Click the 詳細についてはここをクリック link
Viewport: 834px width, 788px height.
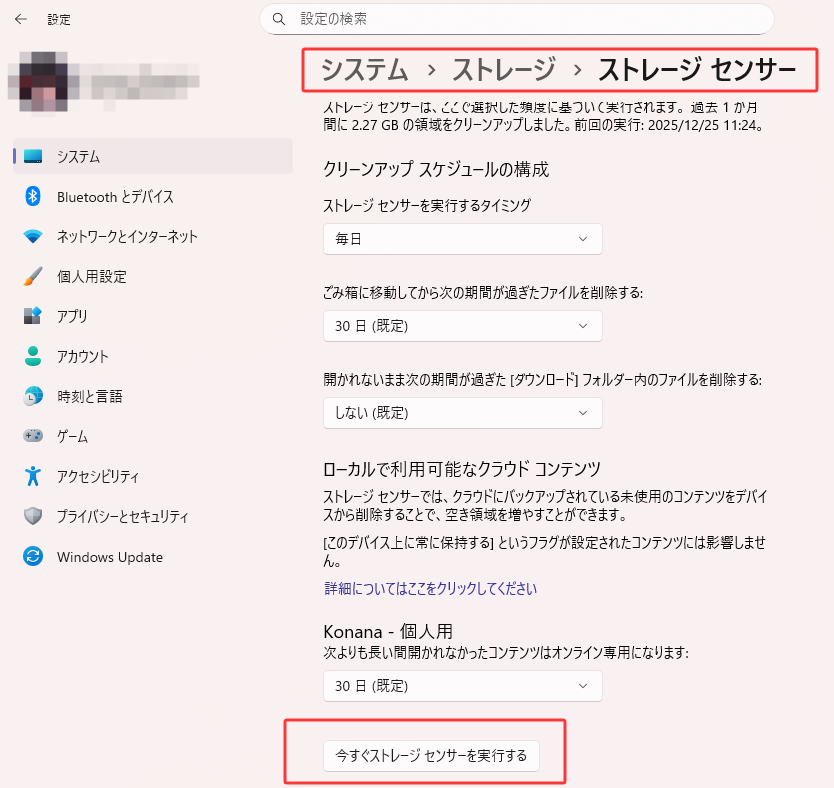click(430, 590)
